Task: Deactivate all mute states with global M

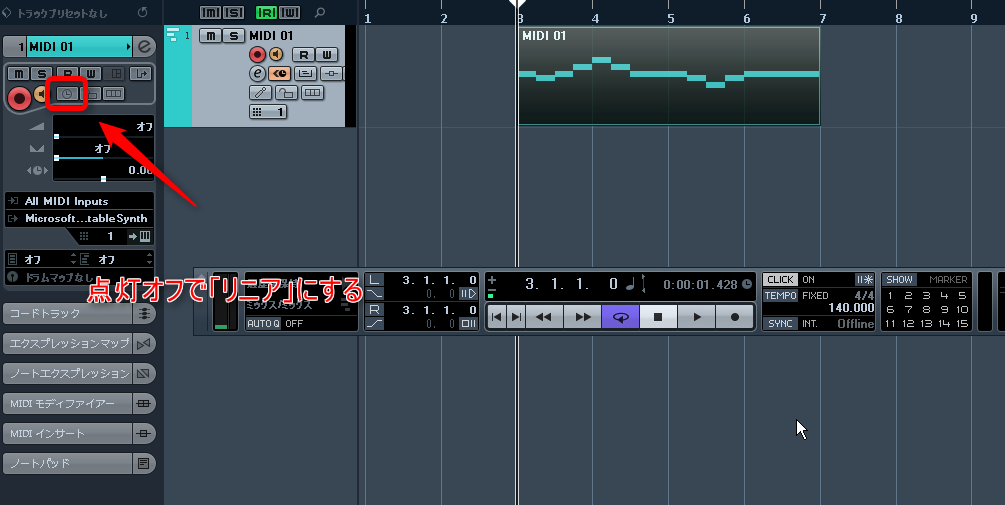Action: 210,12
